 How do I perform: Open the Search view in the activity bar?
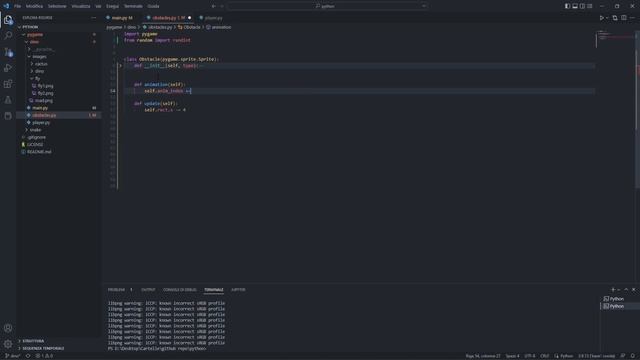(8, 36)
